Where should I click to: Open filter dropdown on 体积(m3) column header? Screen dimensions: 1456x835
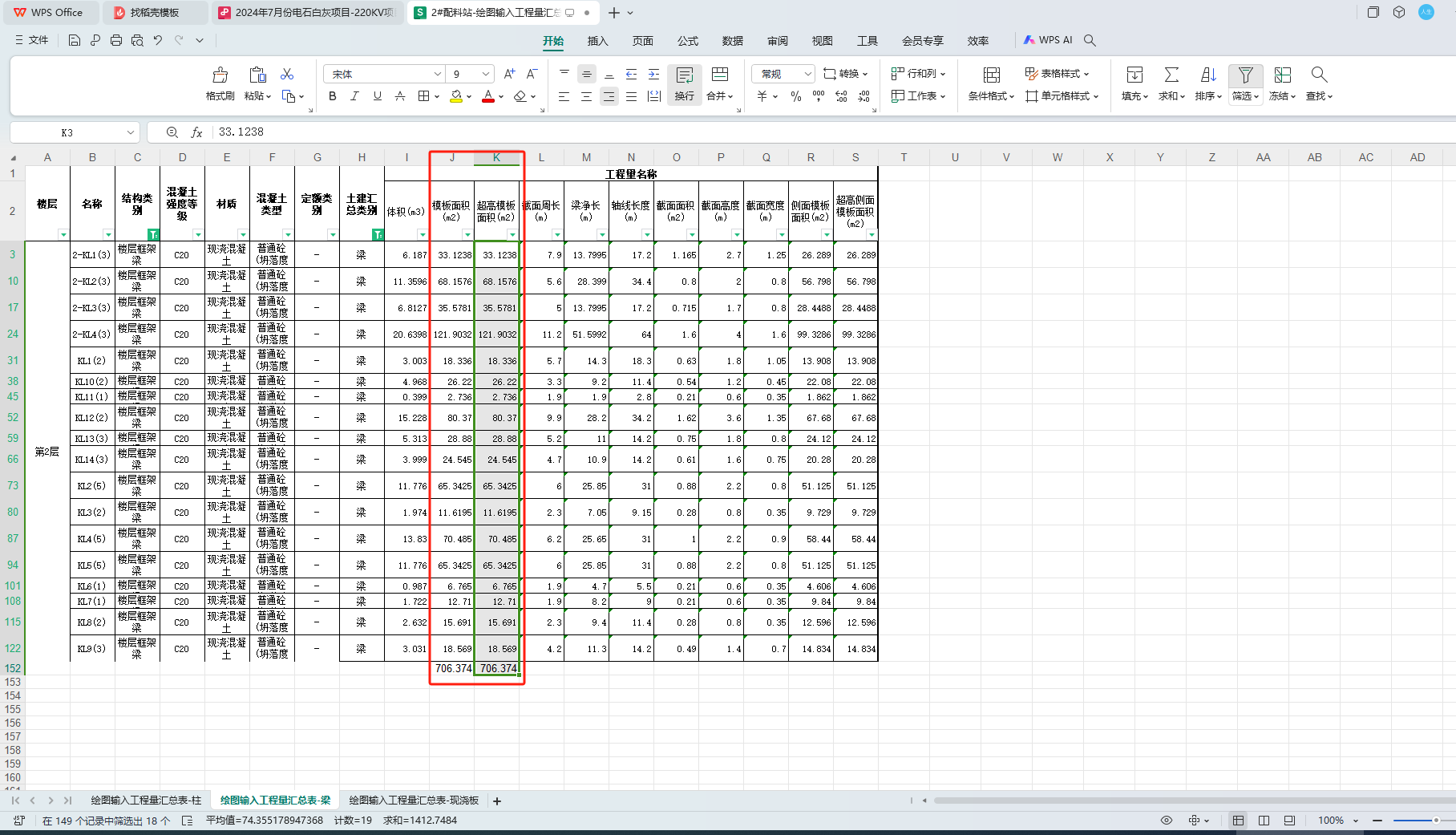[x=423, y=235]
